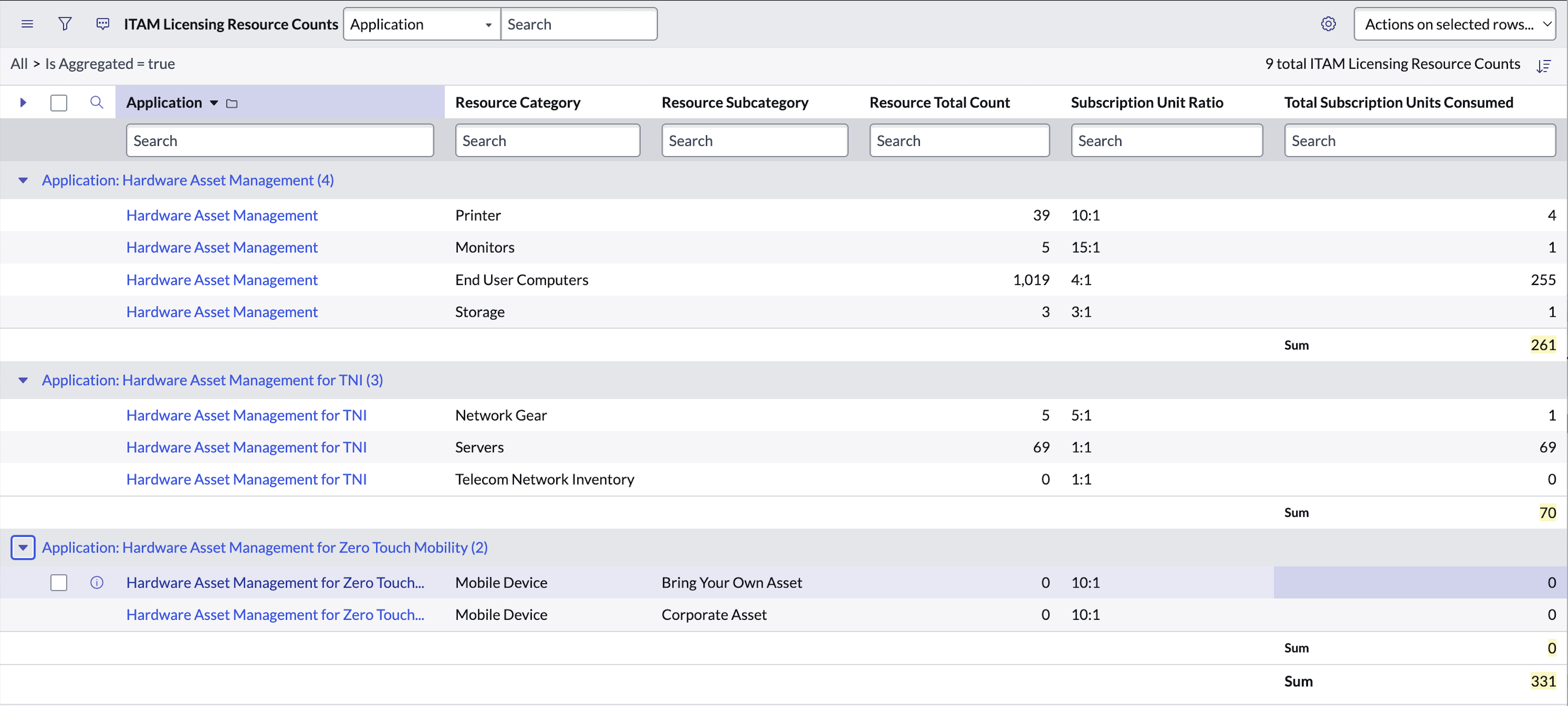This screenshot has height=706, width=1568.
Task: Open the Zero Touch Mobility (2) group link
Action: tap(265, 547)
